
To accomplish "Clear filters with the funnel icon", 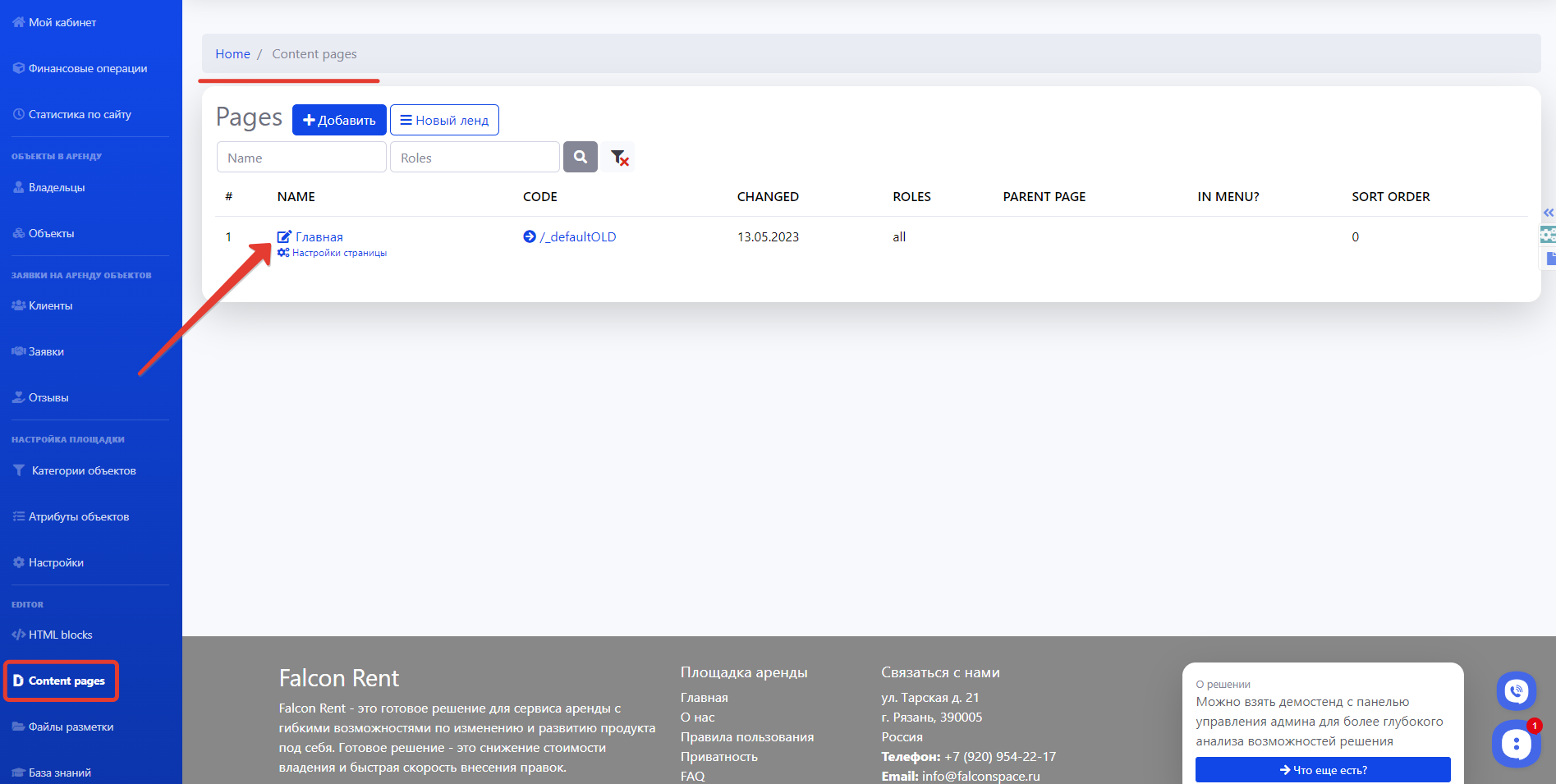I will (619, 157).
